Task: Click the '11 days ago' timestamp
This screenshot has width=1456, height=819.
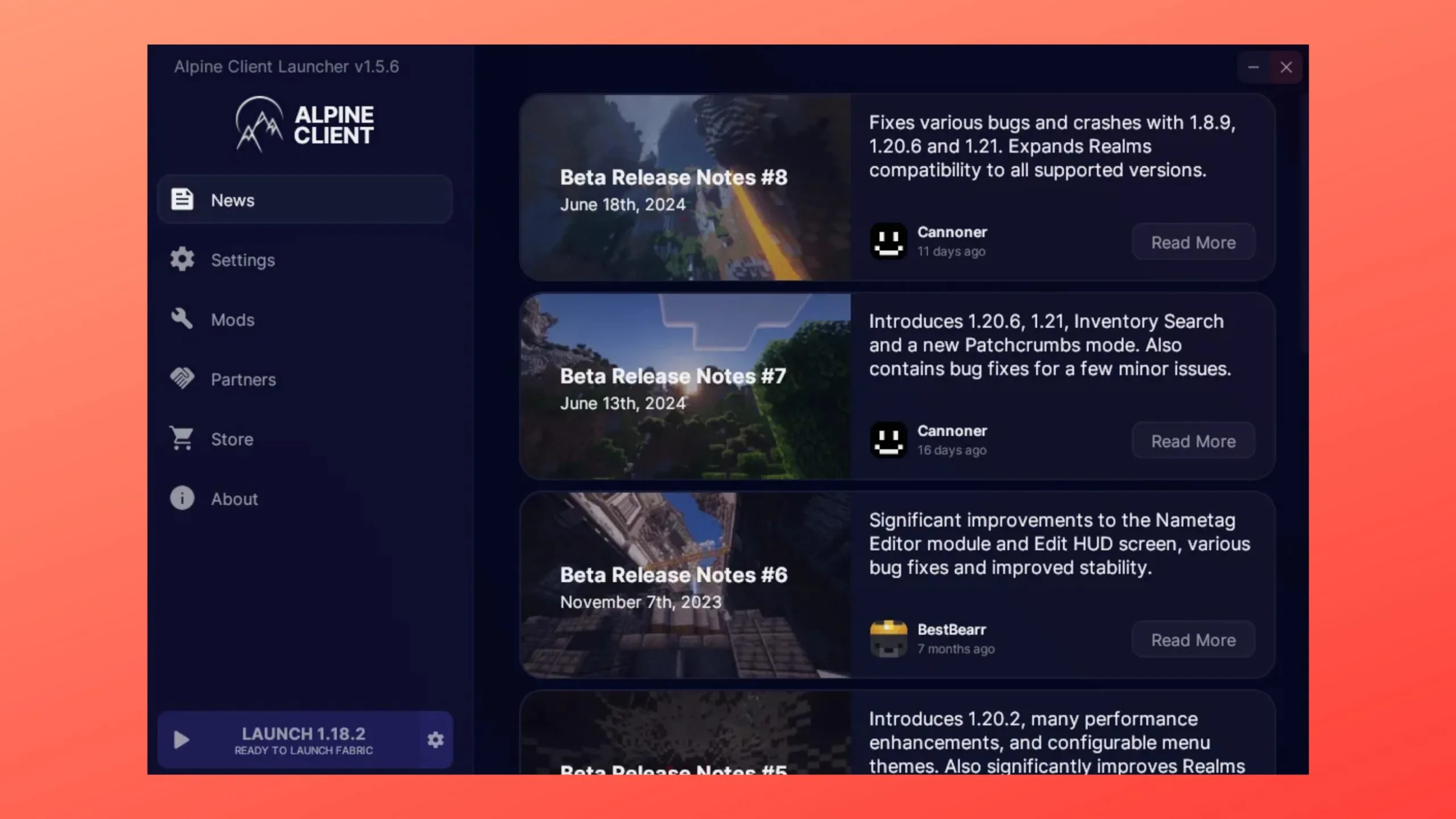Action: [951, 251]
